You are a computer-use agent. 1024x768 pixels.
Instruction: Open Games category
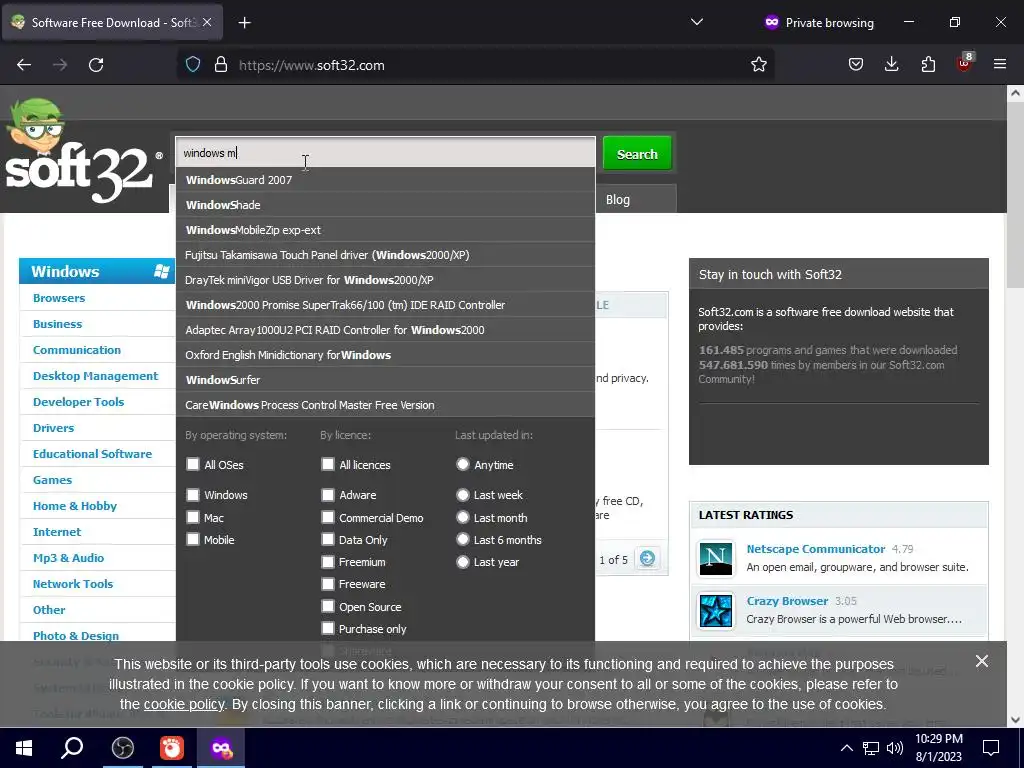pos(52,480)
